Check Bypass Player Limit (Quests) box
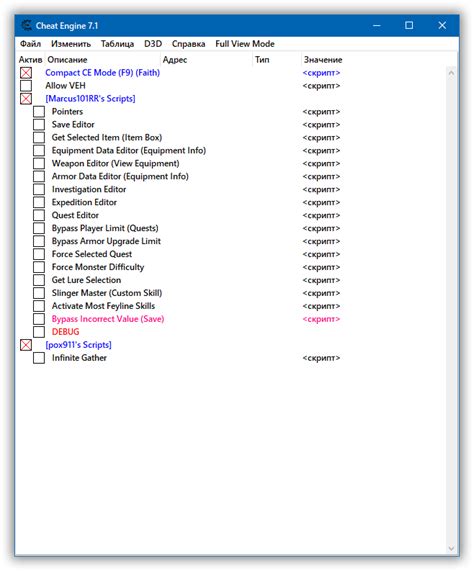 pyautogui.click(x=39, y=228)
